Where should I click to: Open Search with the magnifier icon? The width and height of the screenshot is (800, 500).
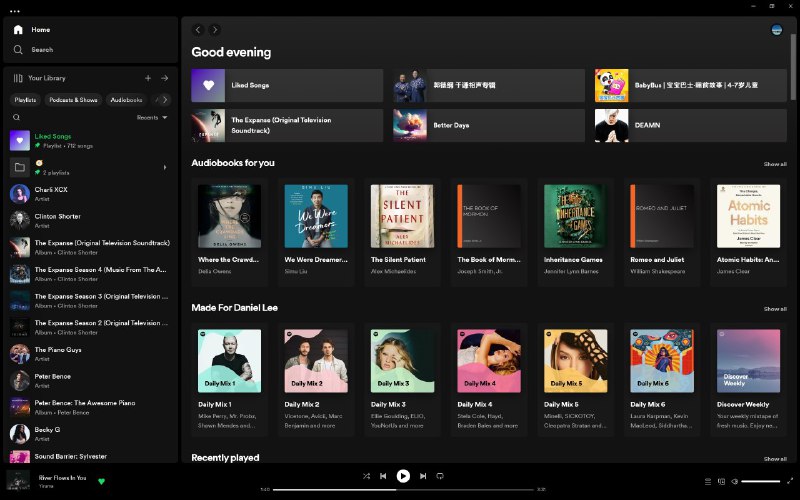(18, 49)
